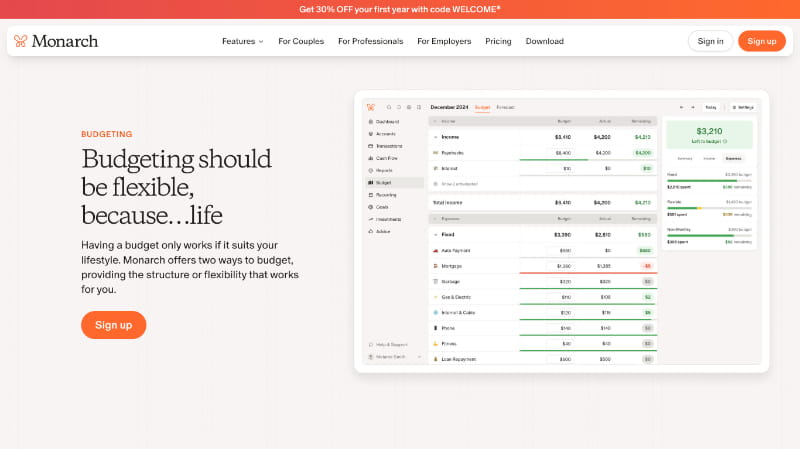The image size is (800, 449).
Task: Go to next month with right arrow
Action: (692, 108)
